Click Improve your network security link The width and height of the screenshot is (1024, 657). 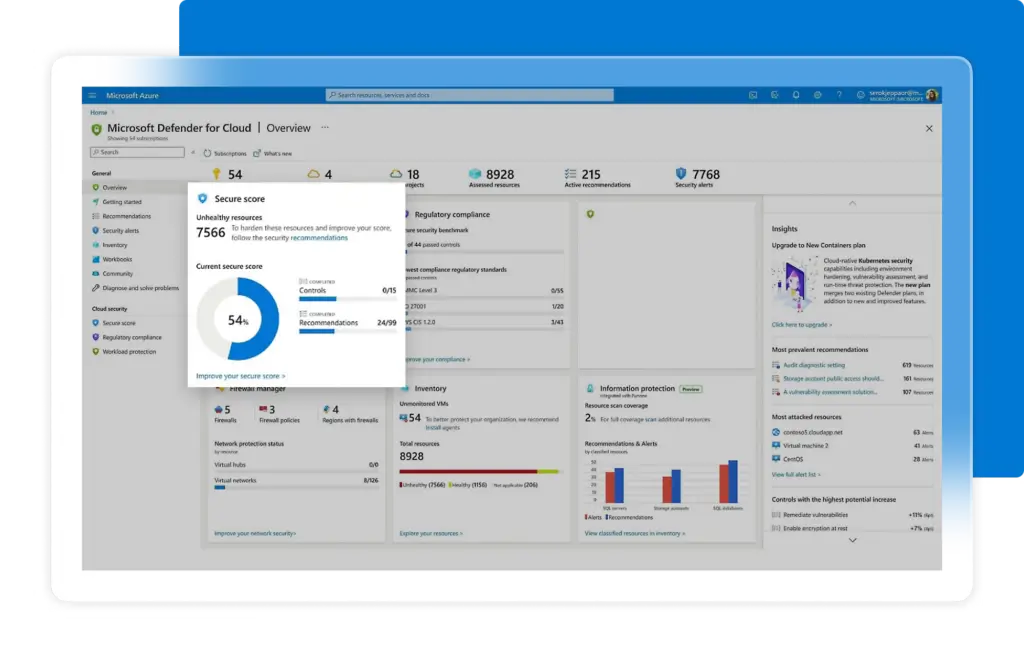[255, 534]
